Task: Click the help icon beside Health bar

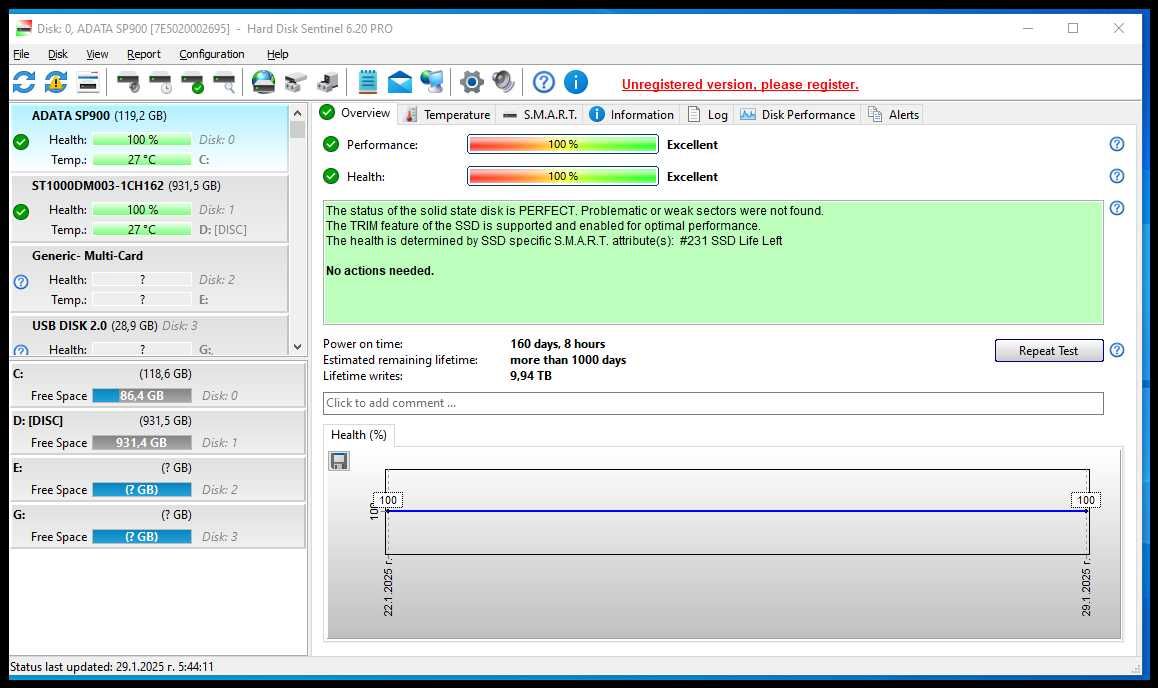Action: [x=1117, y=176]
